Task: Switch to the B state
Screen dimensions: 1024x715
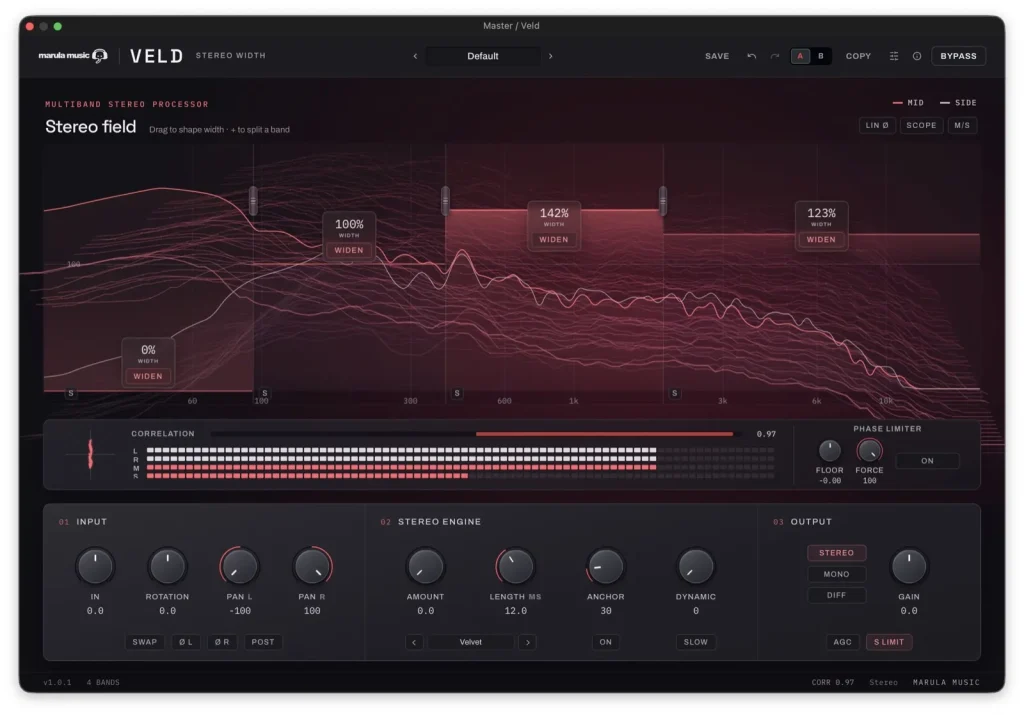Action: tap(821, 56)
